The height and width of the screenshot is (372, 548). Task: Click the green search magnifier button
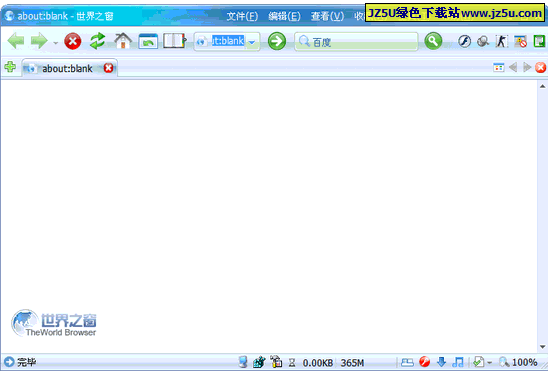pyautogui.click(x=433, y=41)
